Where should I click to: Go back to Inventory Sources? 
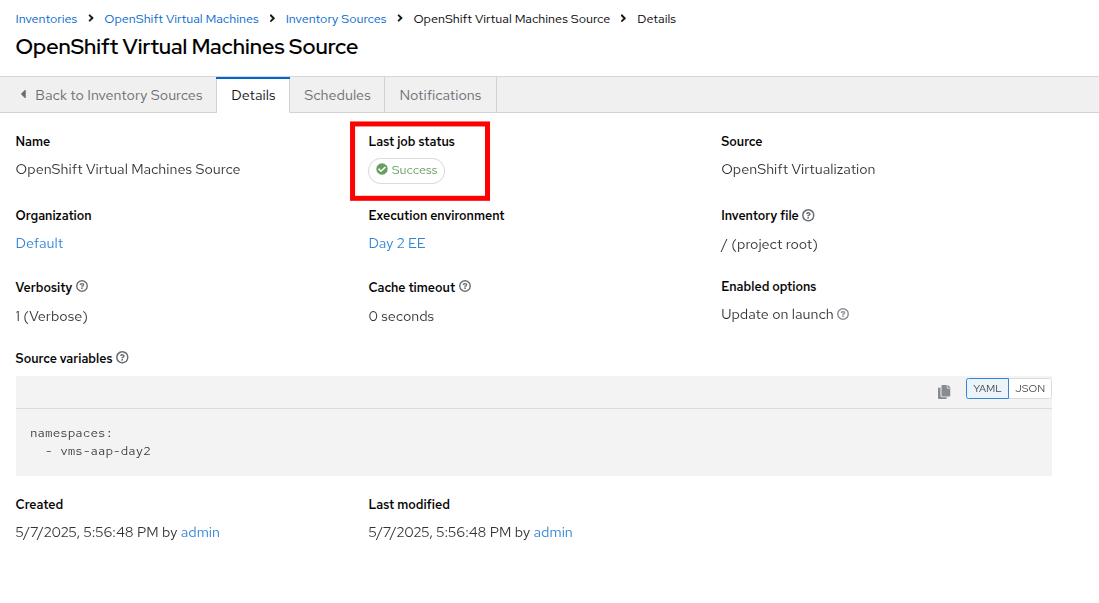pos(110,95)
